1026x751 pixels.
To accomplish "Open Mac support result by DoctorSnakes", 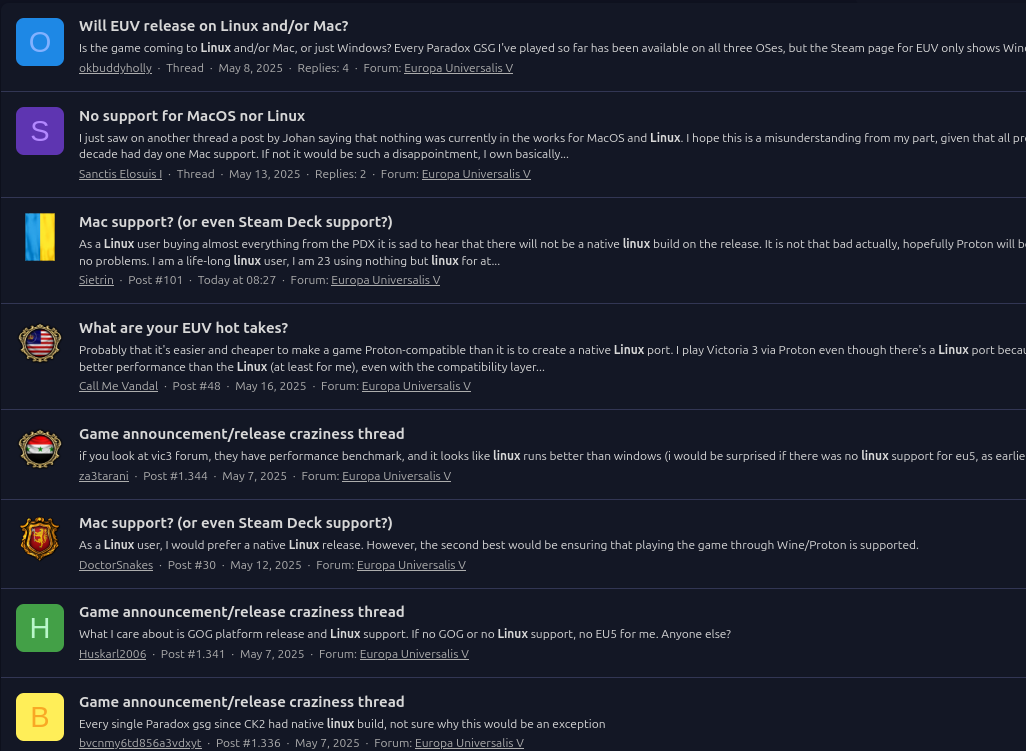I will point(236,523).
